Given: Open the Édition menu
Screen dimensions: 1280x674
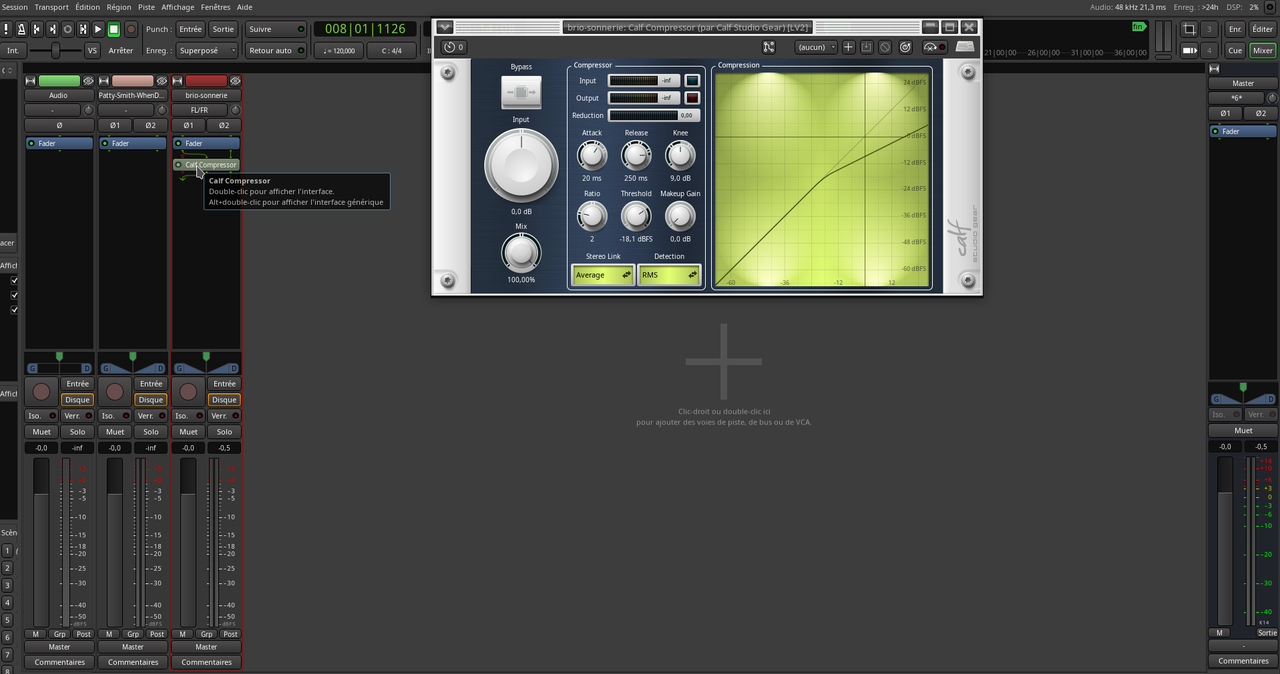Looking at the screenshot, I should tap(88, 7).
